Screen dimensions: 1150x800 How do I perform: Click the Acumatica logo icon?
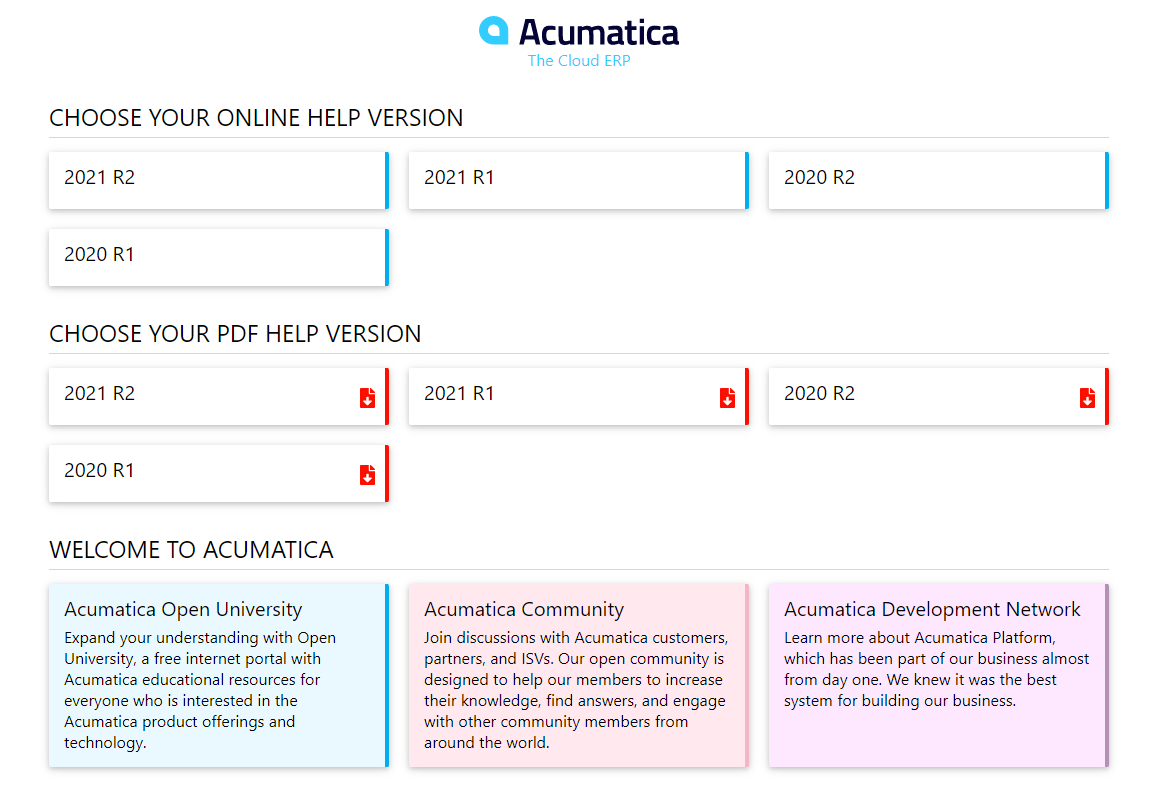click(494, 31)
